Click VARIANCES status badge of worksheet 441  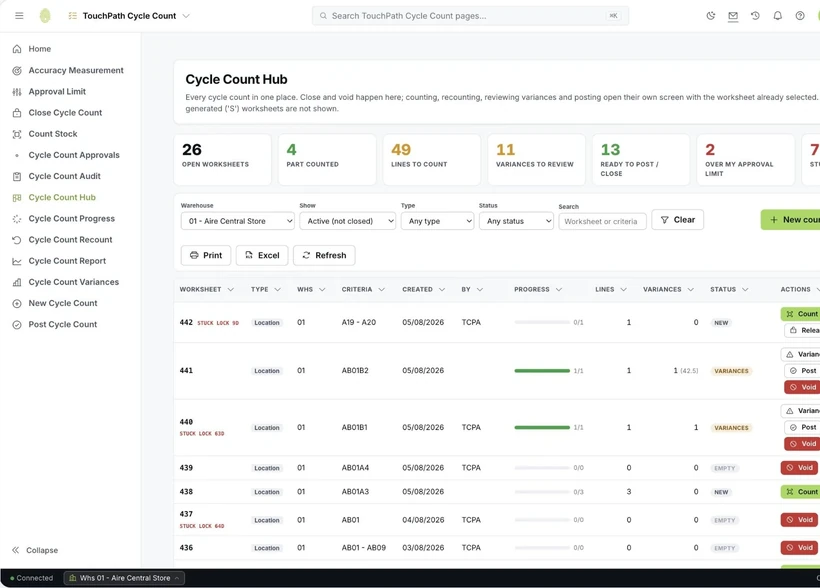731,371
